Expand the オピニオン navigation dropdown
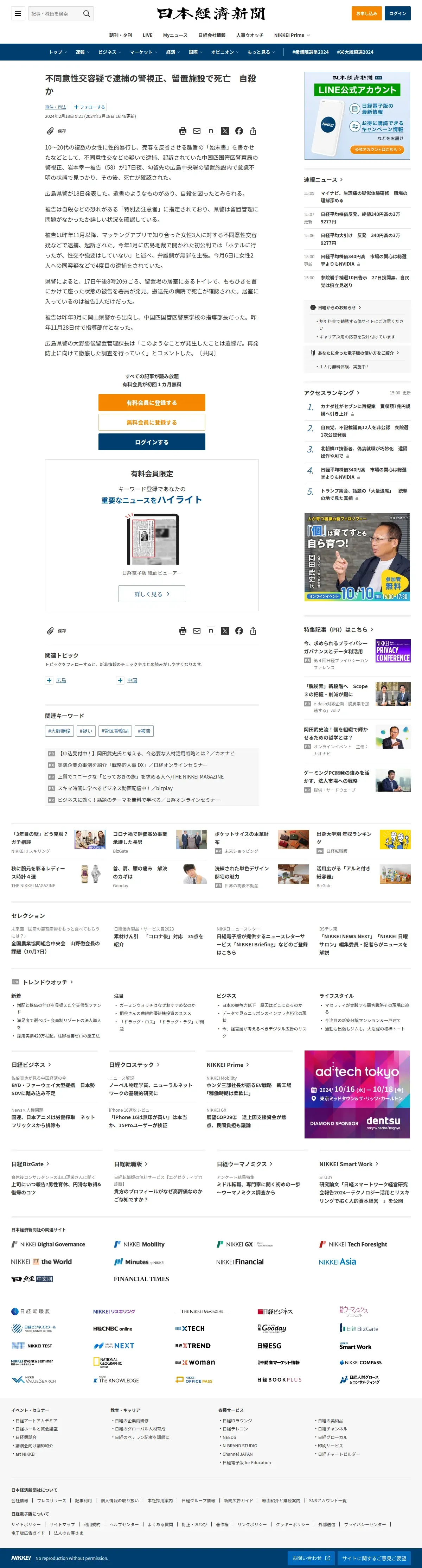Viewport: 422px width, 1568px height. click(225, 52)
